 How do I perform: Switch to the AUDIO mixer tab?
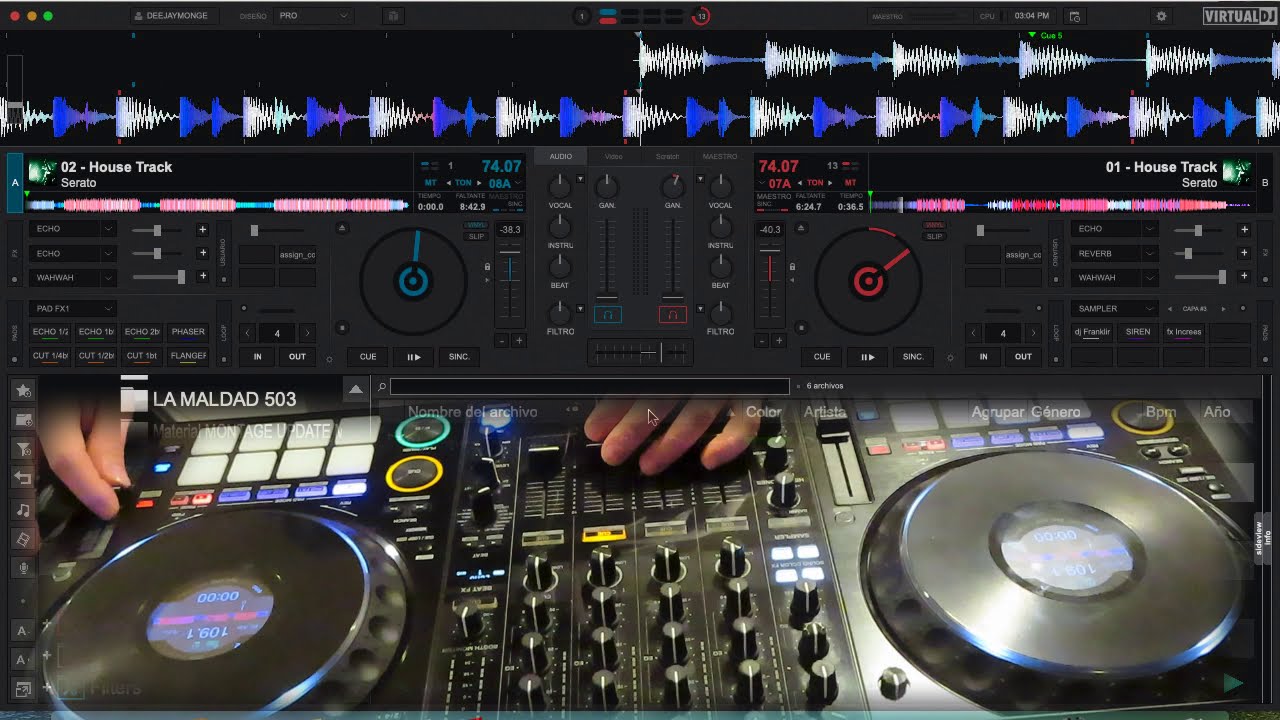[560, 156]
